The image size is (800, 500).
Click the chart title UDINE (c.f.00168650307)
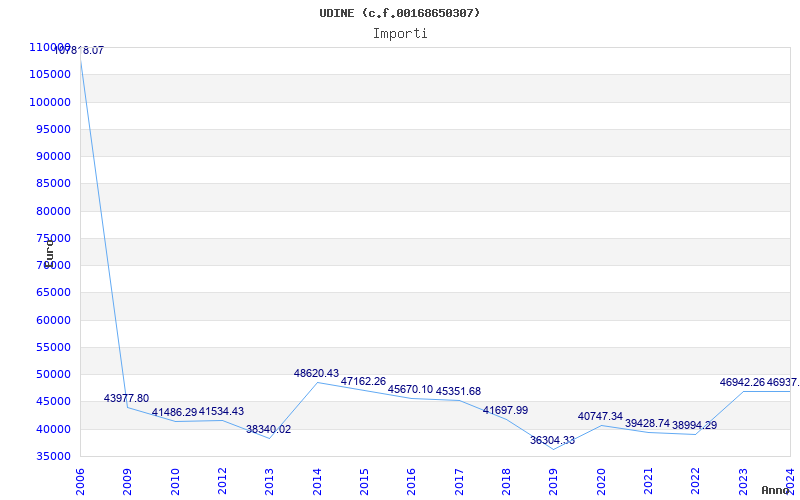tap(399, 13)
